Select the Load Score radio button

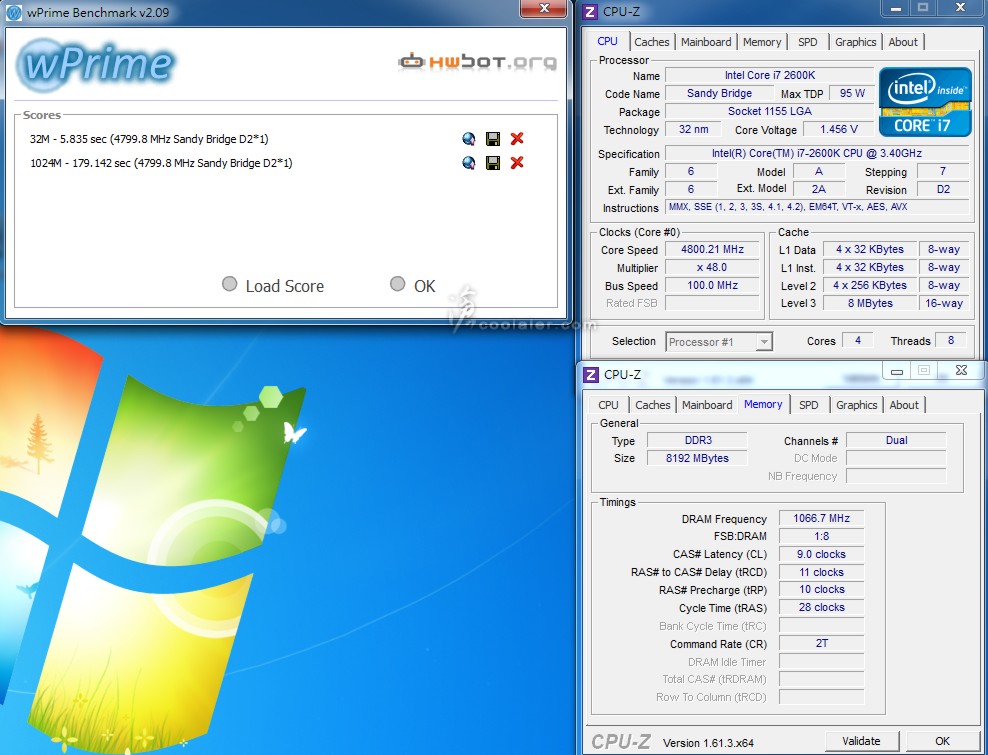(229, 284)
